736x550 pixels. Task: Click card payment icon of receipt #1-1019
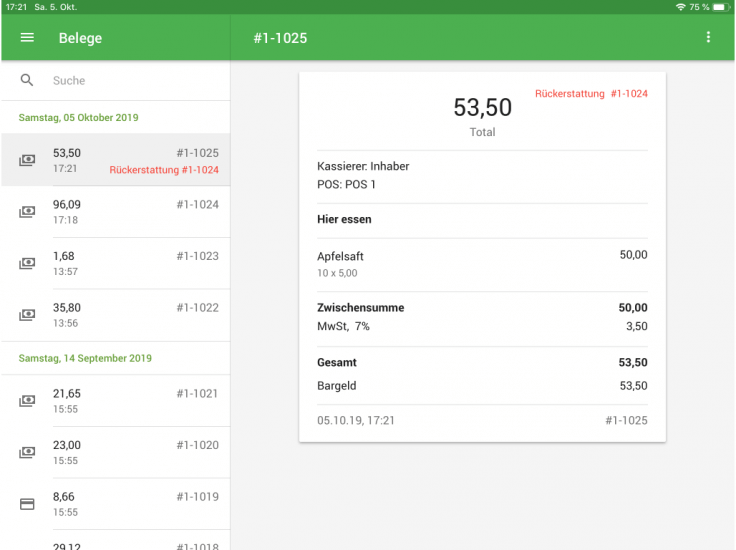pos(27,504)
